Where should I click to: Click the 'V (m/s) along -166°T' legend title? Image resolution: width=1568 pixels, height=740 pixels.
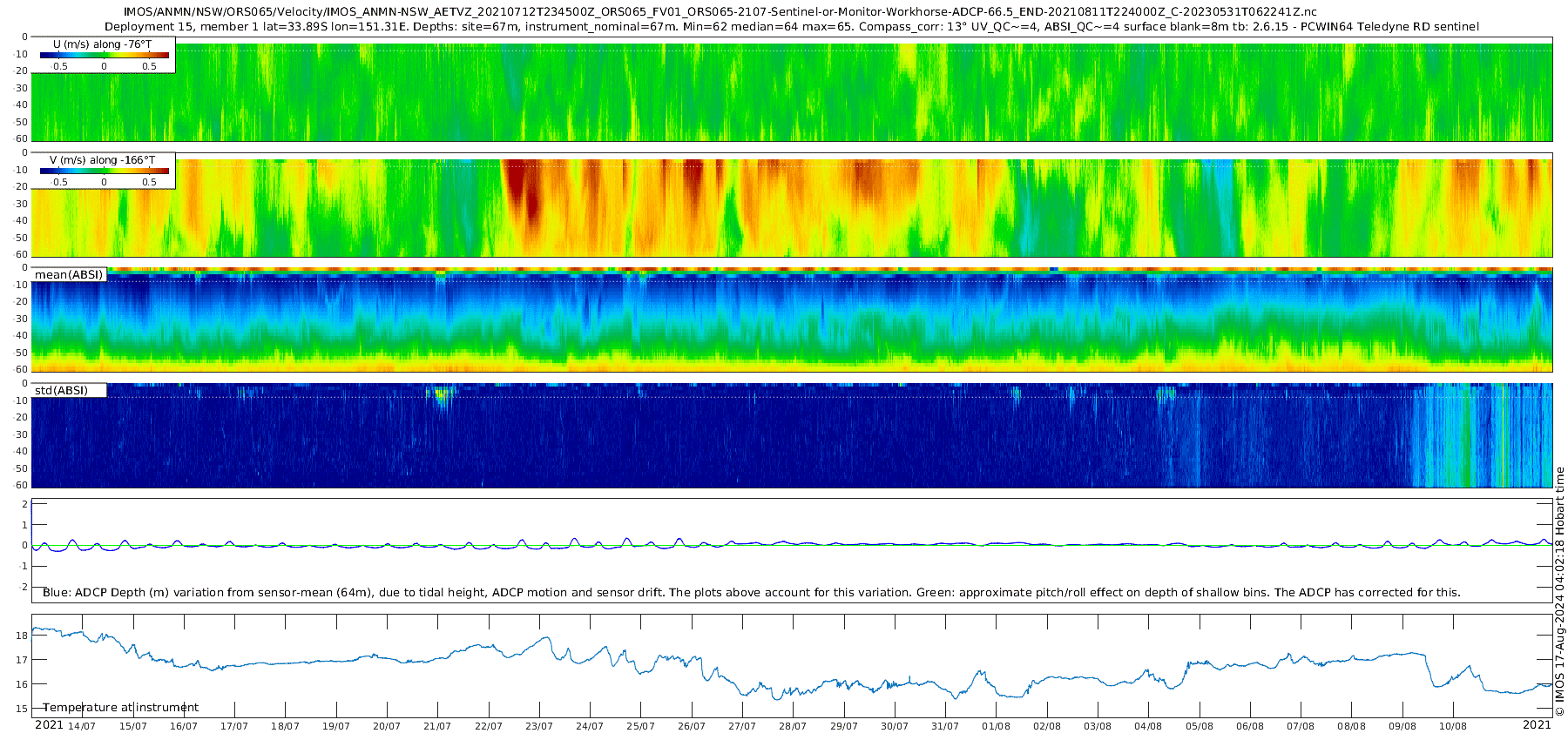point(102,160)
